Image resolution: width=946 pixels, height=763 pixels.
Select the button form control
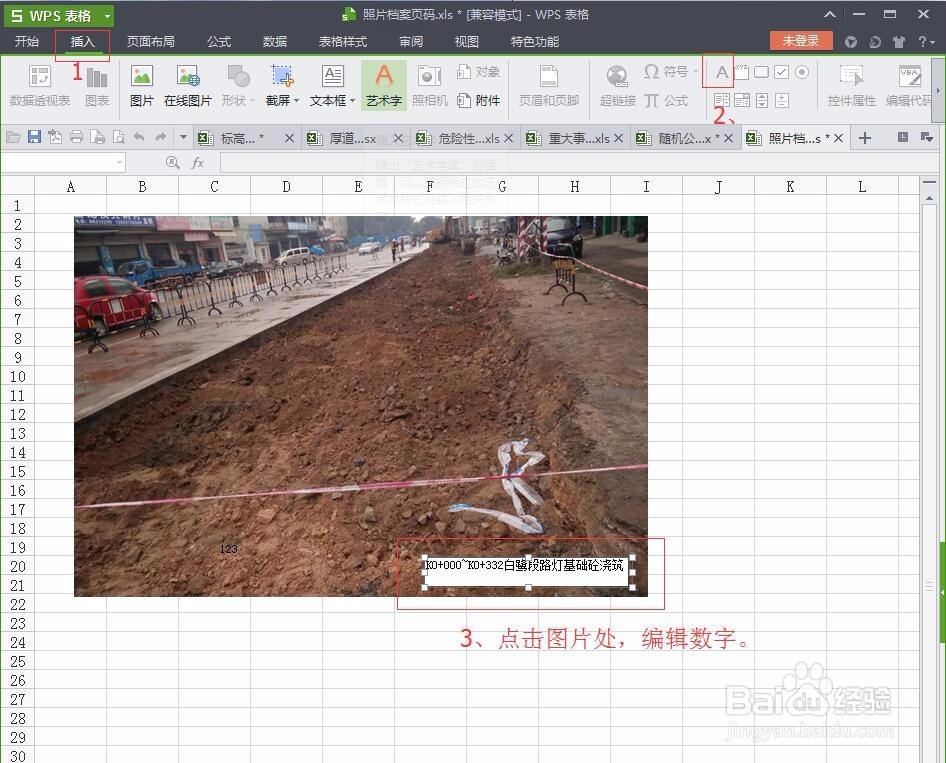click(x=761, y=72)
